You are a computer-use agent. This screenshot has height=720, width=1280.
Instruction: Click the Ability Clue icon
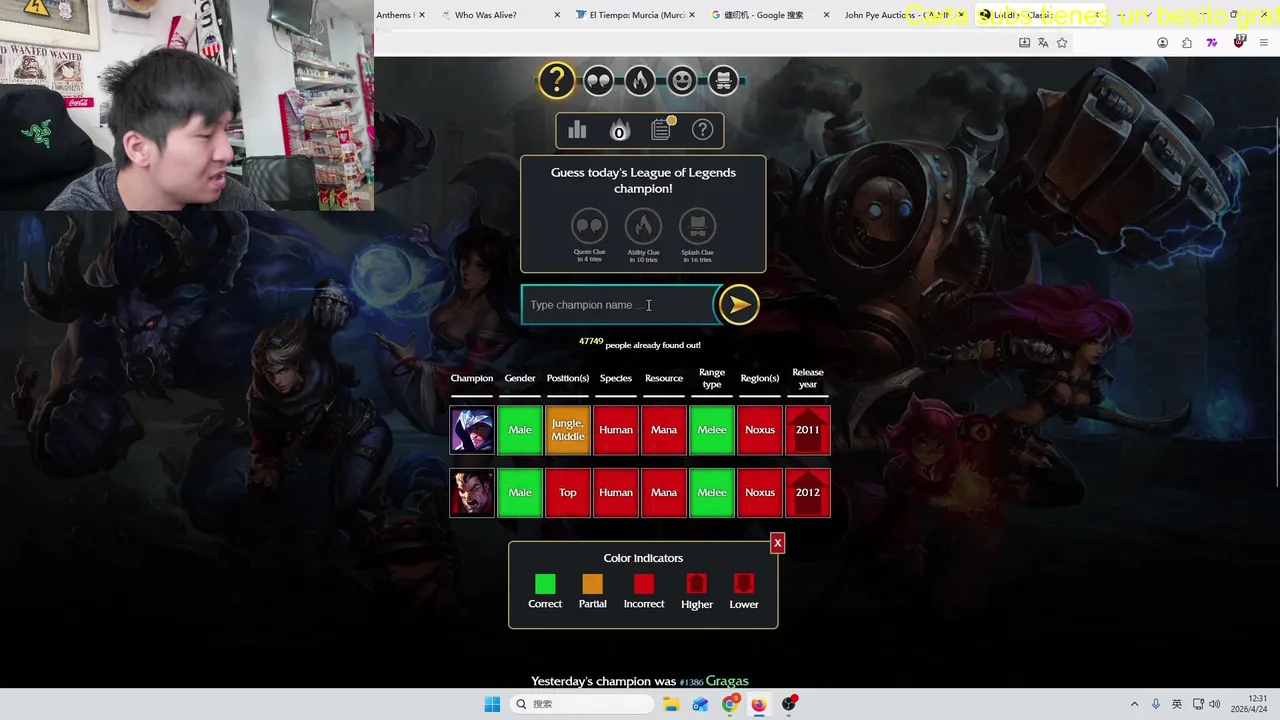point(643,226)
